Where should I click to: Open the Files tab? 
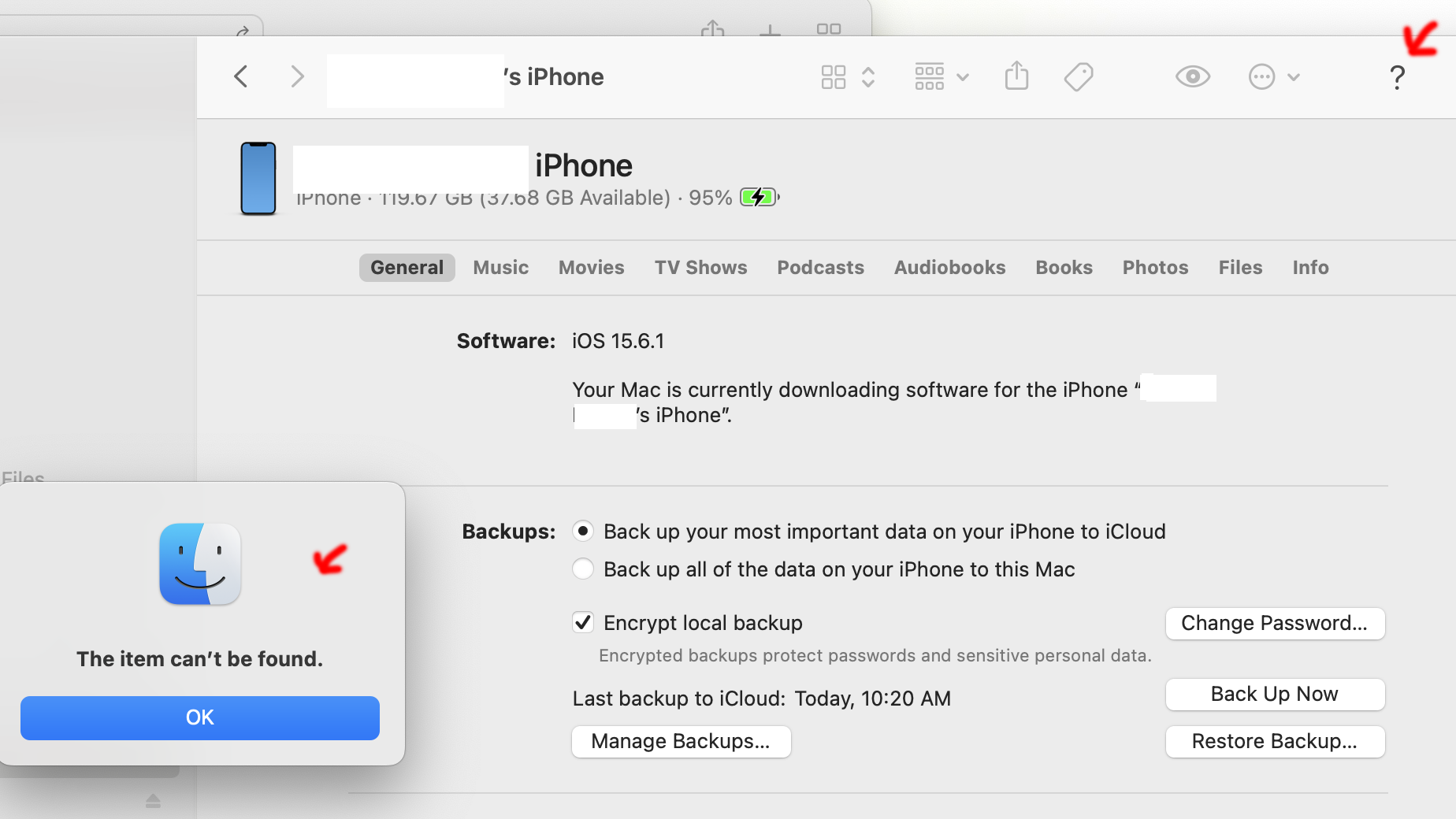pos(1241,268)
